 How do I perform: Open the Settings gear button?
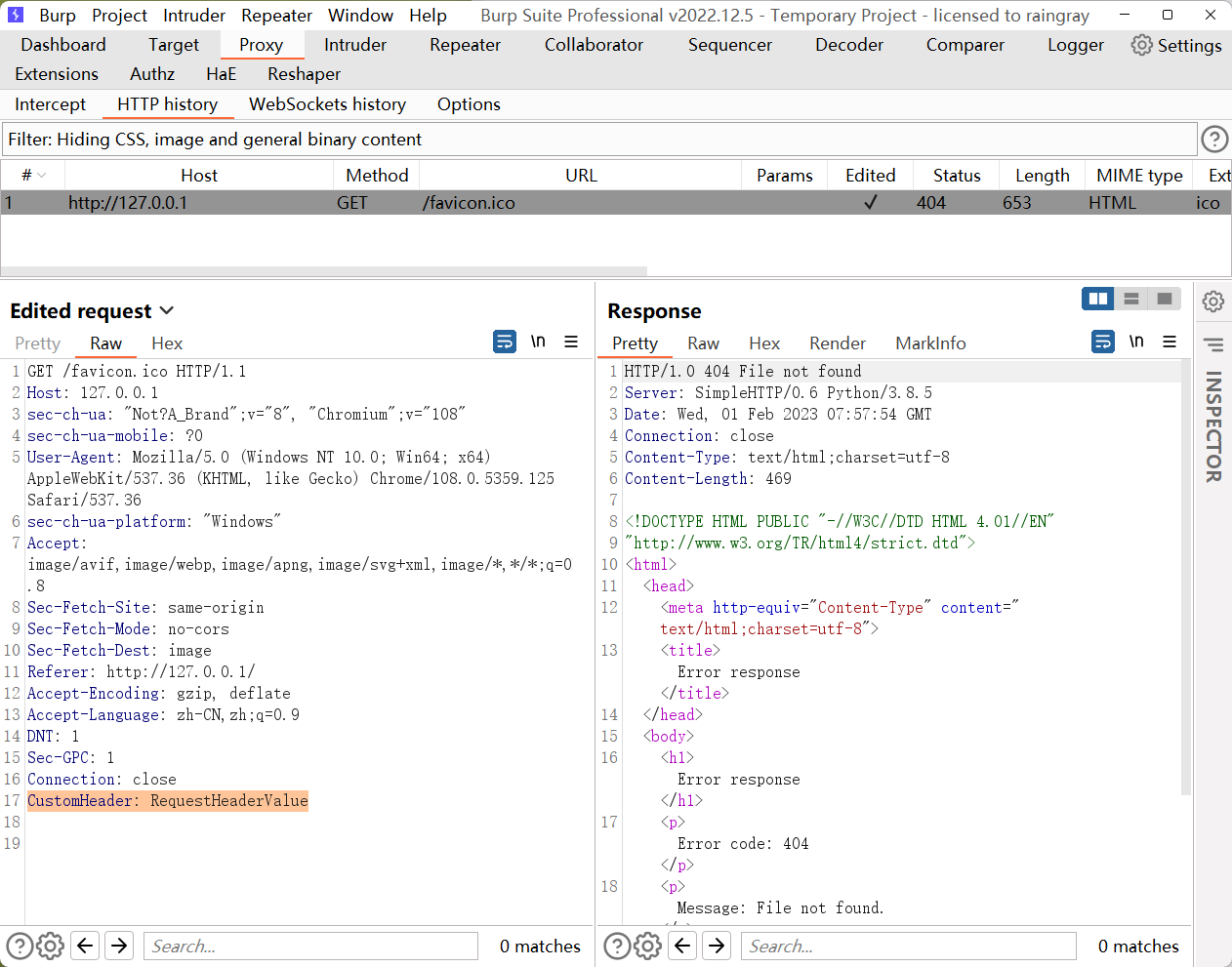(1176, 45)
